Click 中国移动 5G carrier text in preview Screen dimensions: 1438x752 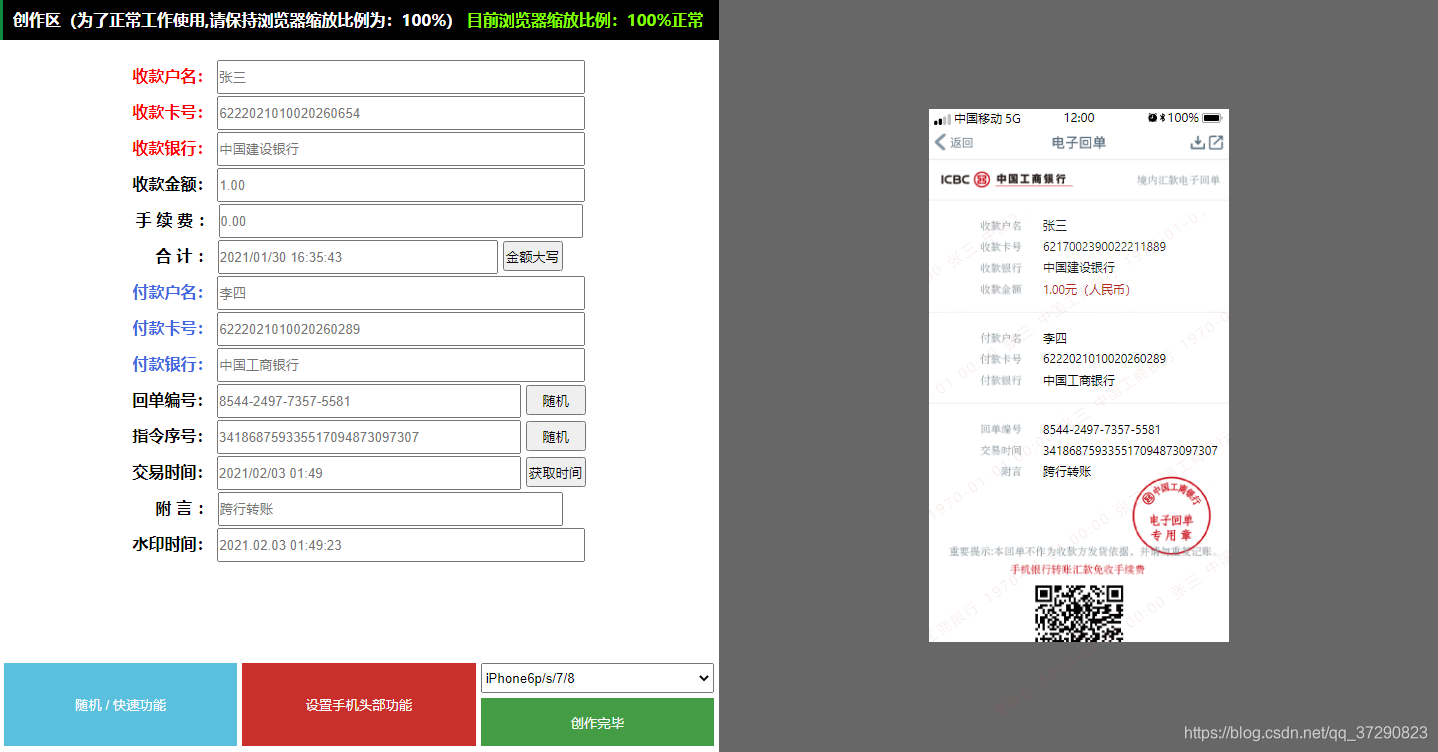coord(987,118)
